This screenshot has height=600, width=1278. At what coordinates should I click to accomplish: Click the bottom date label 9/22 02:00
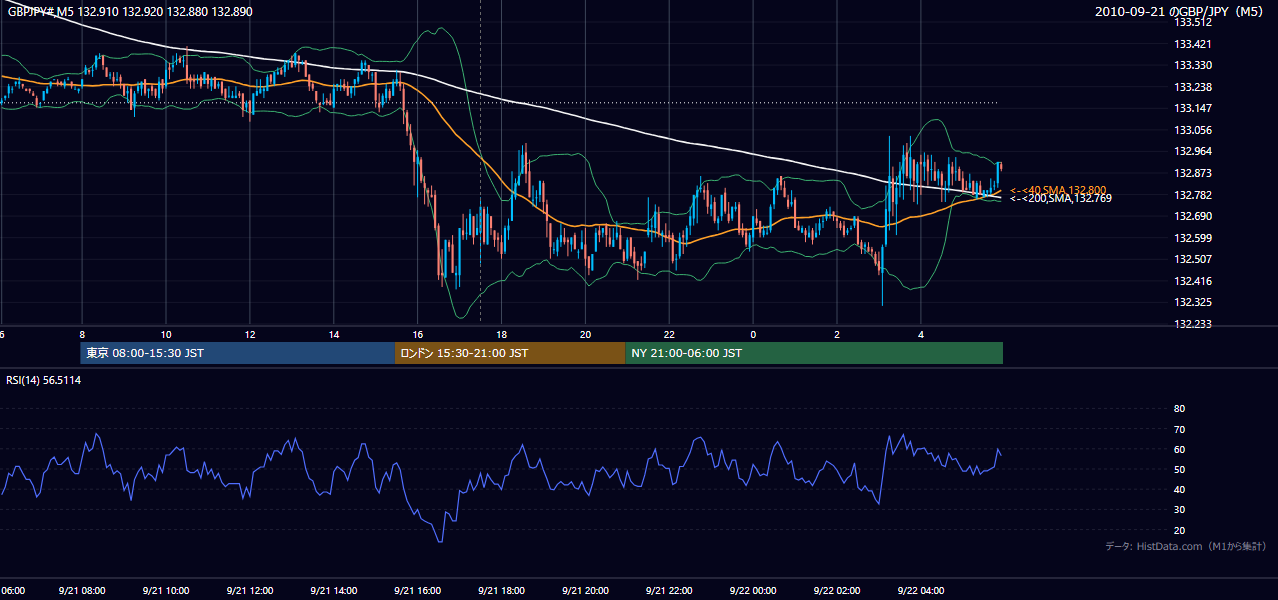pos(837,591)
